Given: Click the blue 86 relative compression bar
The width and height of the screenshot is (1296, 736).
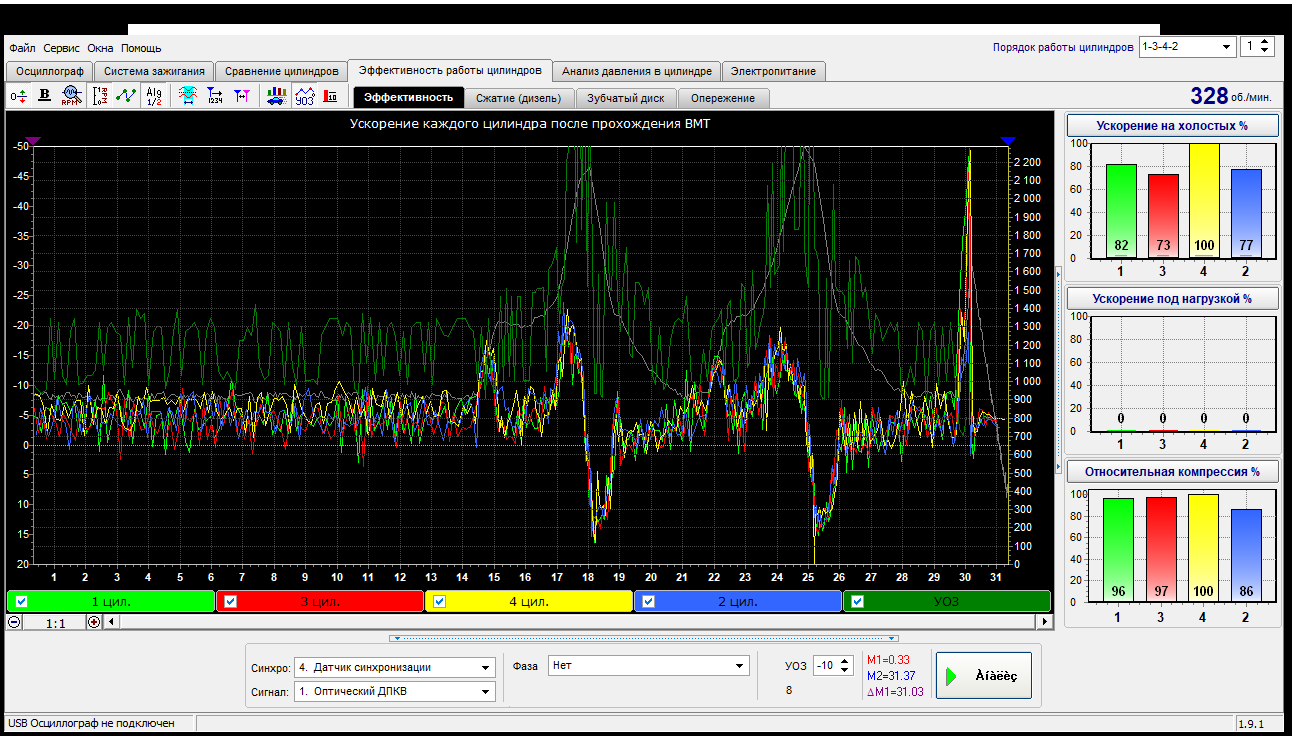Looking at the screenshot, I should pyautogui.click(x=1245, y=555).
